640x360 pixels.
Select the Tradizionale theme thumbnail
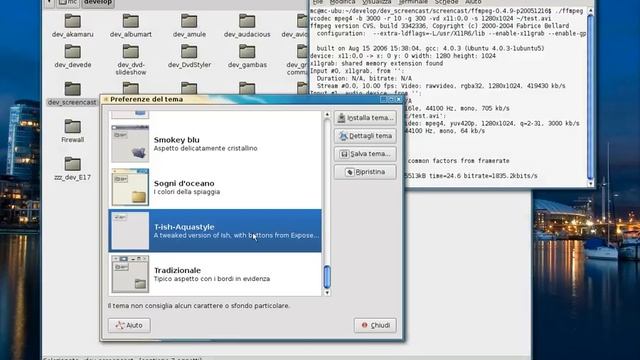[130, 274]
